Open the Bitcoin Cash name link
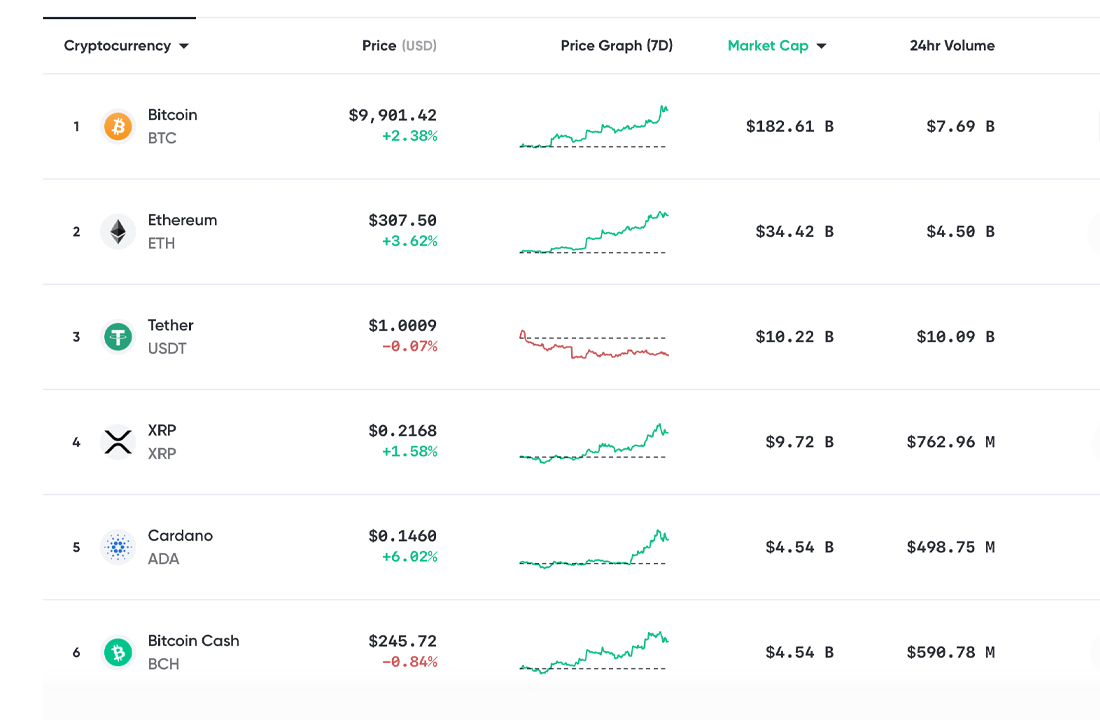Screen dimensions: 1100x720 pyautogui.click(x=193, y=641)
